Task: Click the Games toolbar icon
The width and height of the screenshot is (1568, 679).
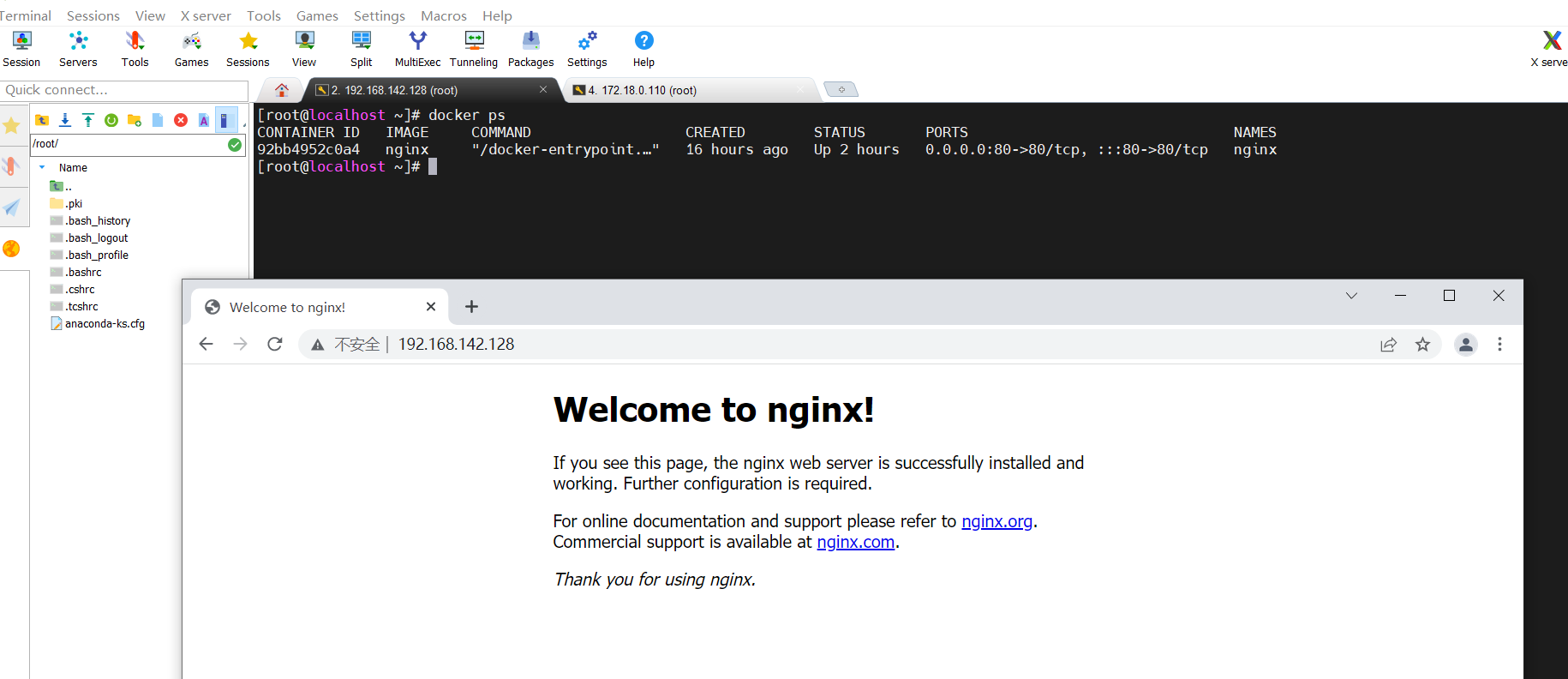Action: tap(191, 49)
